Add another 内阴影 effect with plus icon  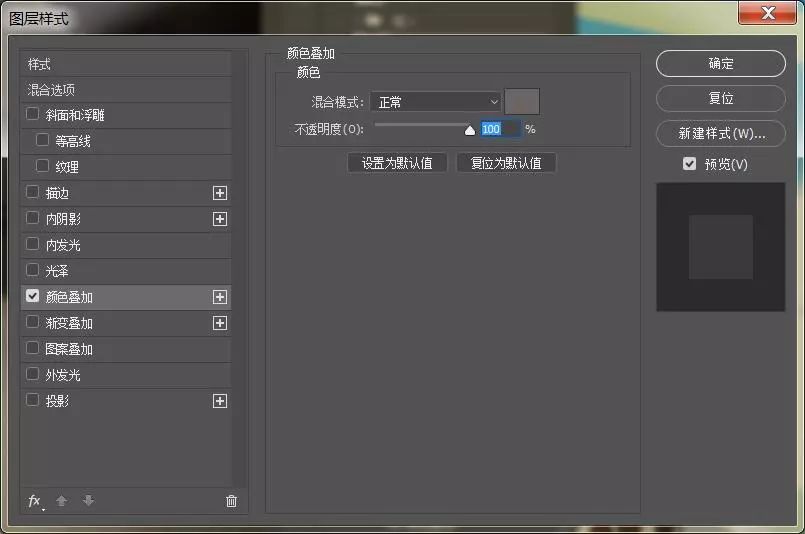tap(220, 219)
